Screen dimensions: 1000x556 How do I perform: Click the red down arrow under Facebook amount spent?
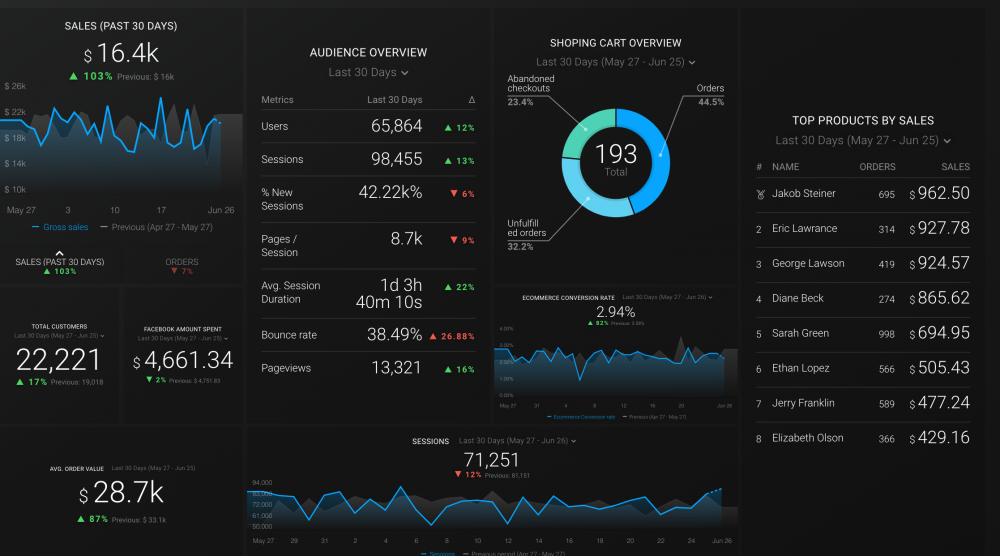click(x=149, y=380)
